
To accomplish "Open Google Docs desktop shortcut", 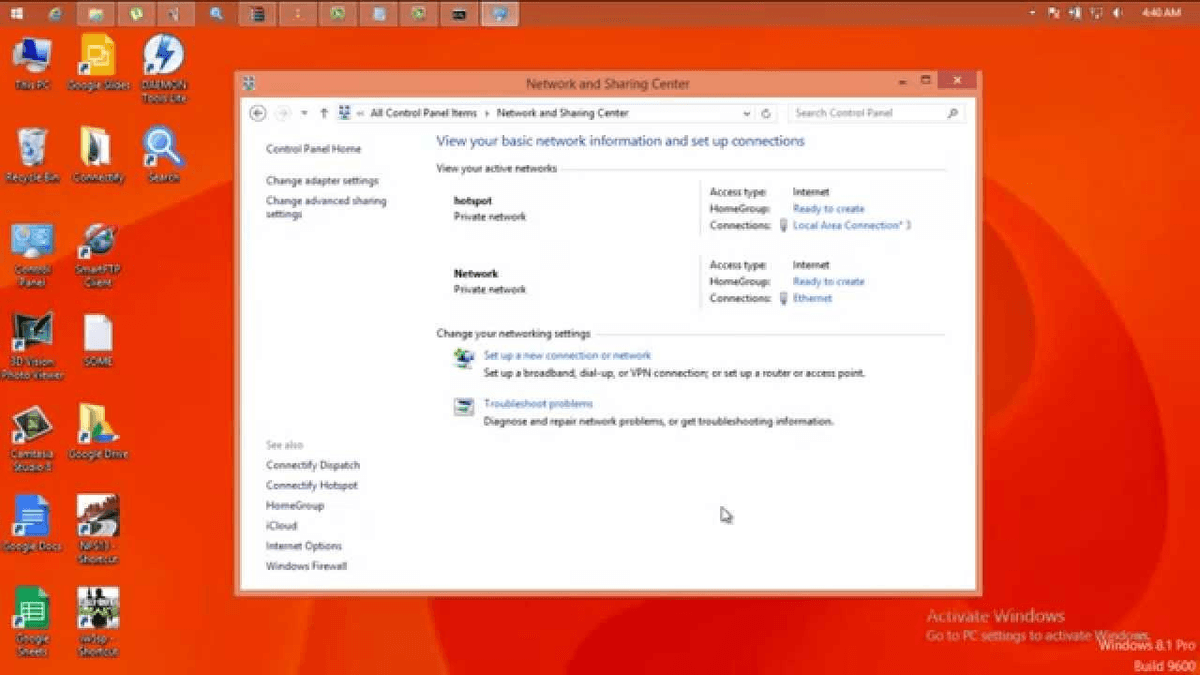I will click(32, 524).
